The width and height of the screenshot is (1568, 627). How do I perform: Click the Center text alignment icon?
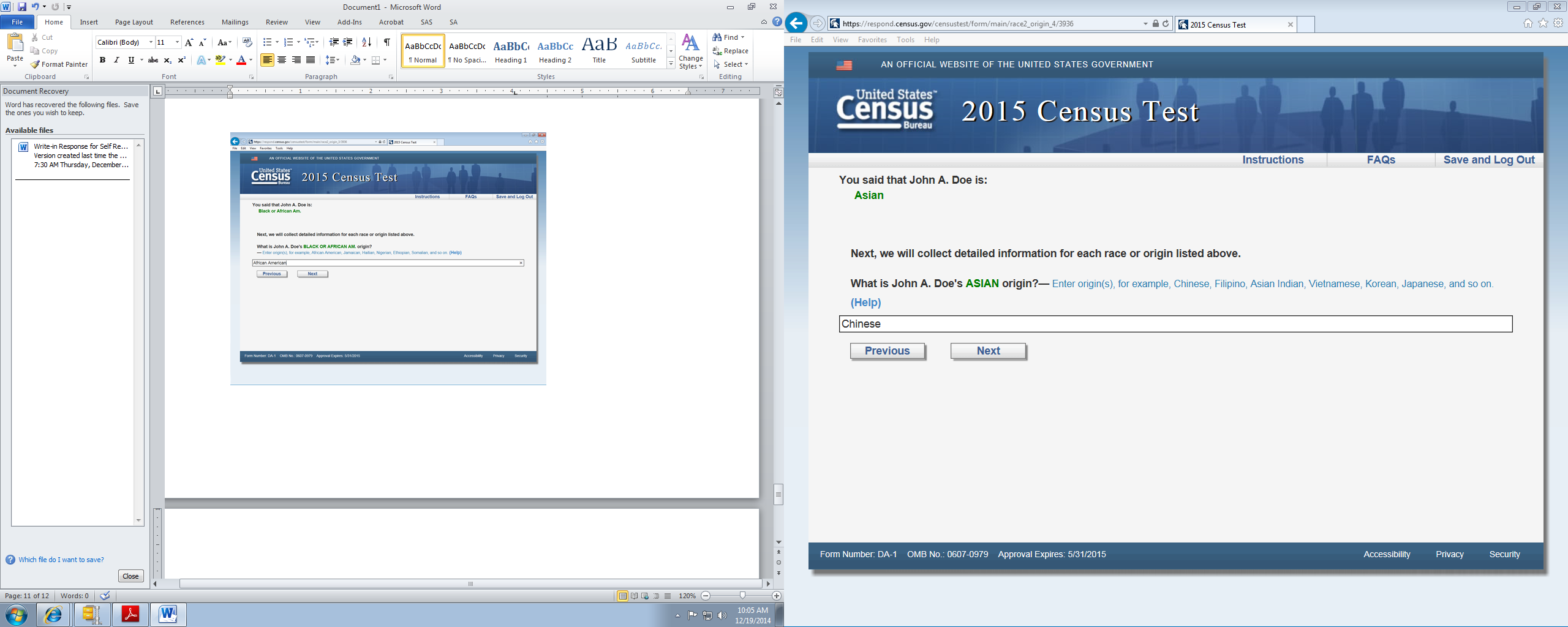[282, 60]
